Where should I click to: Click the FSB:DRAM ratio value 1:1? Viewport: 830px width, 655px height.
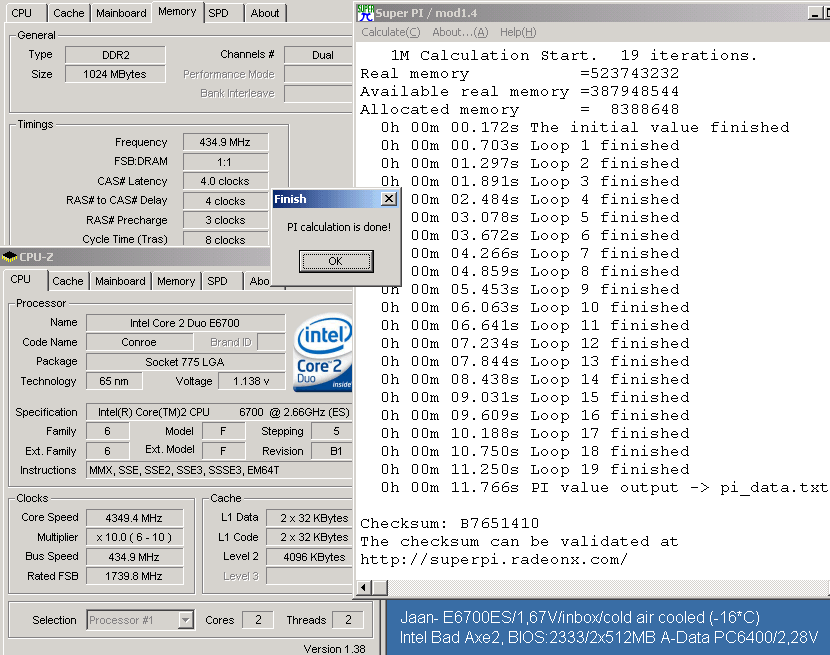[225, 162]
